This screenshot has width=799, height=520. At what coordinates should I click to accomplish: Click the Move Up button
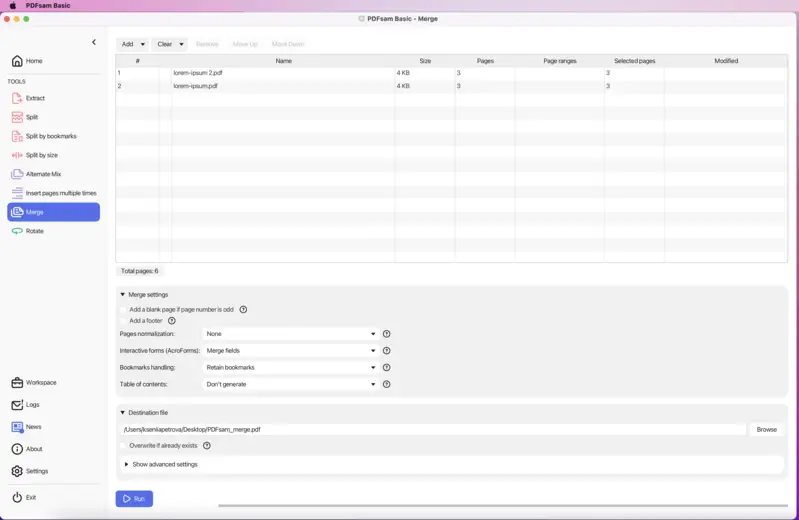[245, 44]
